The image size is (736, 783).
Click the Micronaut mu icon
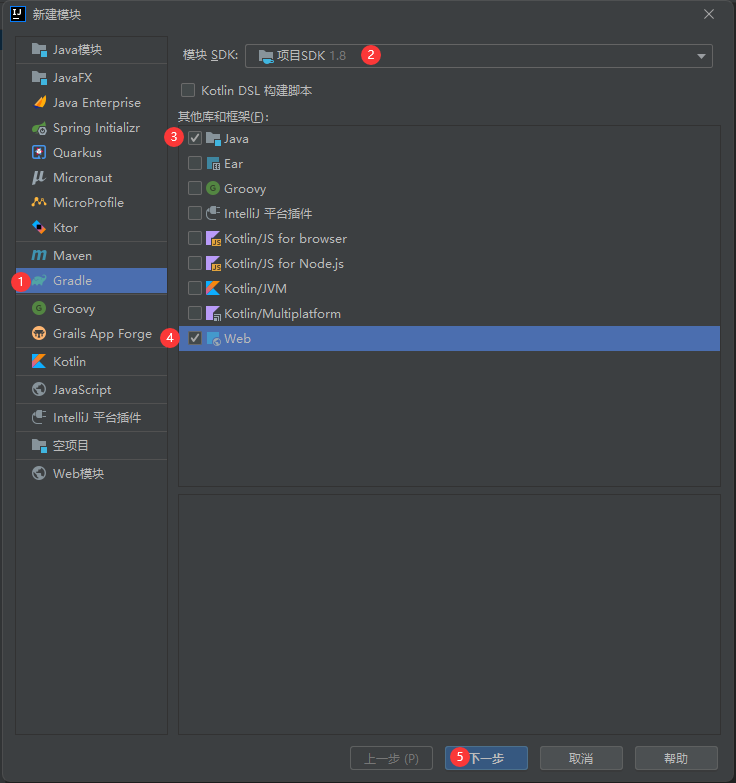coord(39,177)
